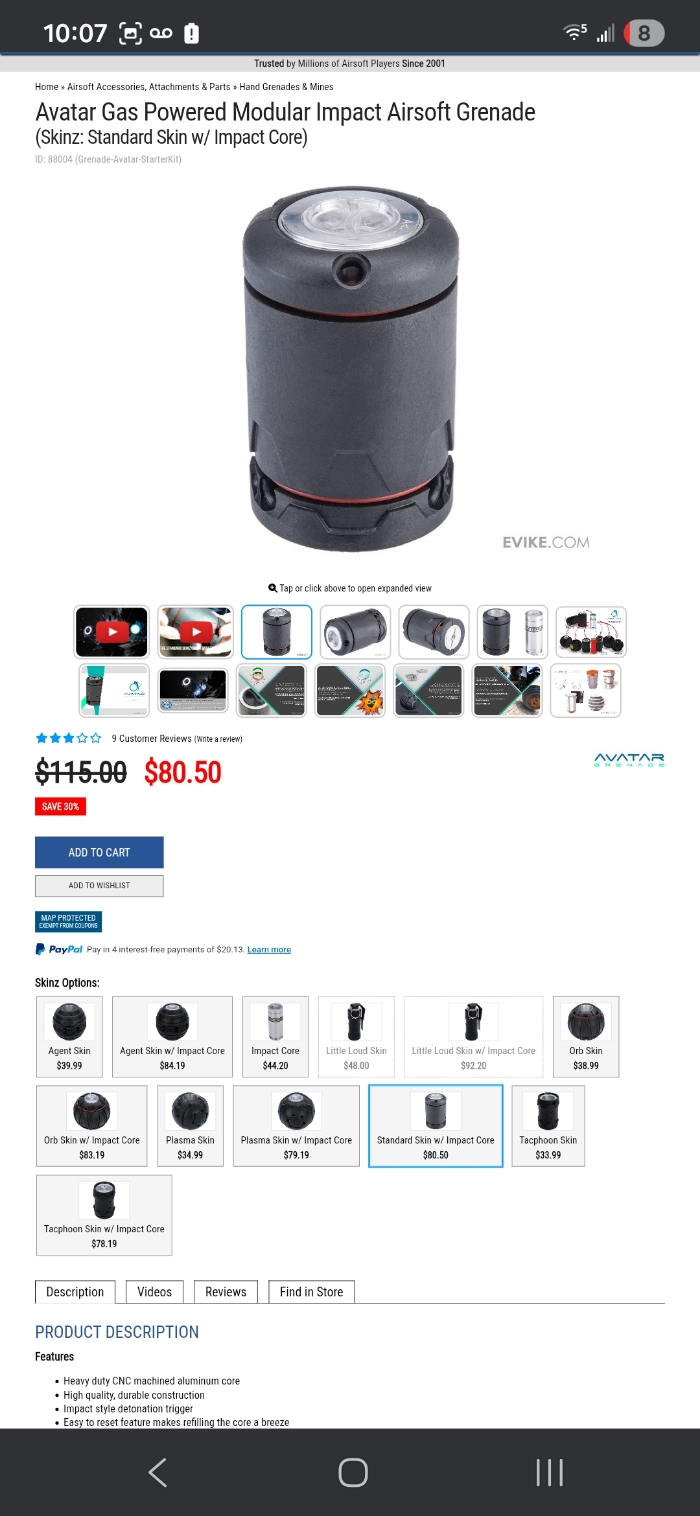Play the second YouTube video thumbnail

(x=195, y=632)
